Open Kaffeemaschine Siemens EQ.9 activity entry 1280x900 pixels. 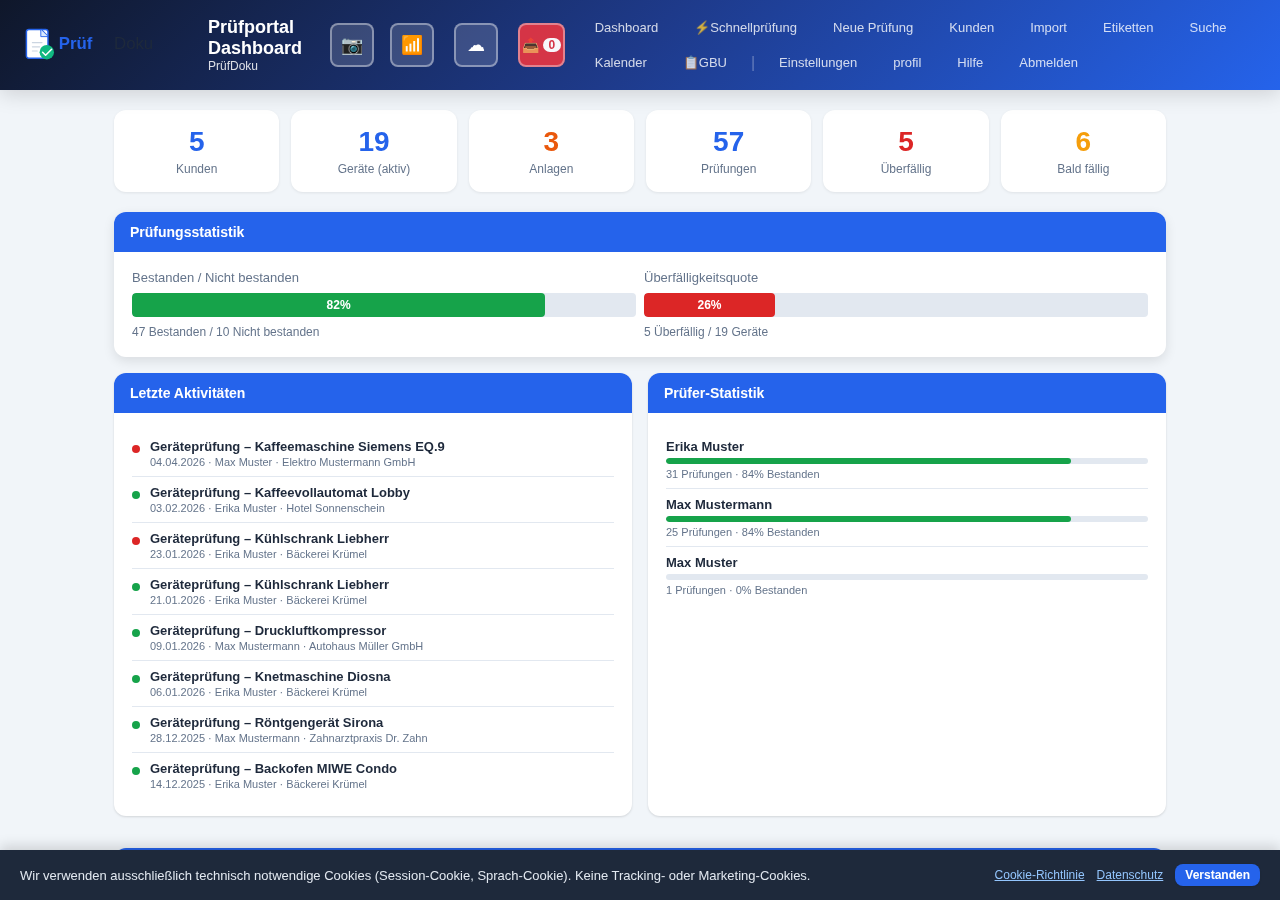pos(373,454)
